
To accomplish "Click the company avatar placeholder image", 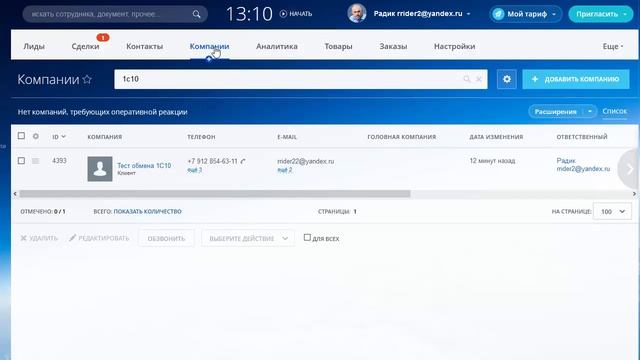I will [100, 169].
